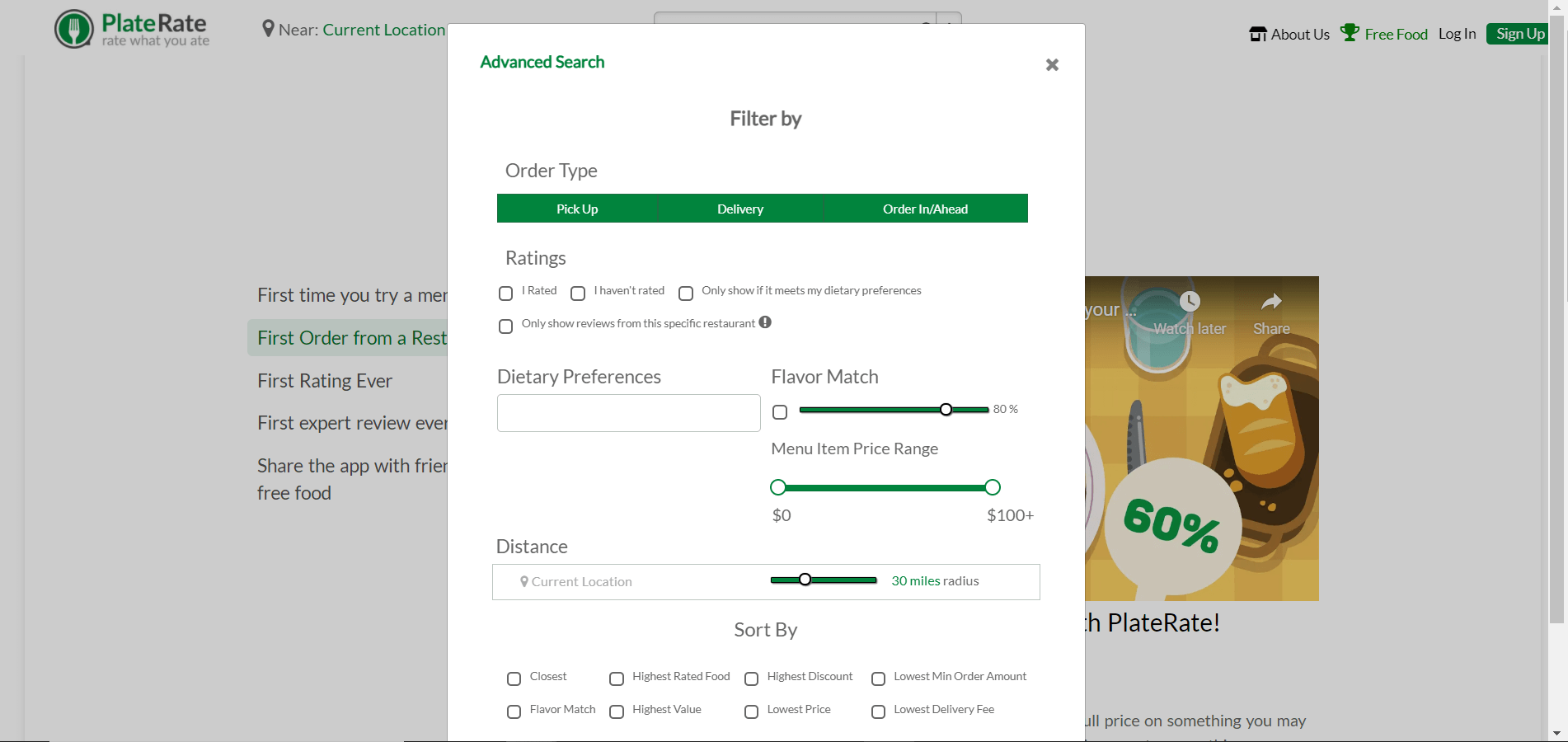The height and width of the screenshot is (742, 1568).
Task: Click the info icon beside specific restaurant reviews
Action: [765, 322]
